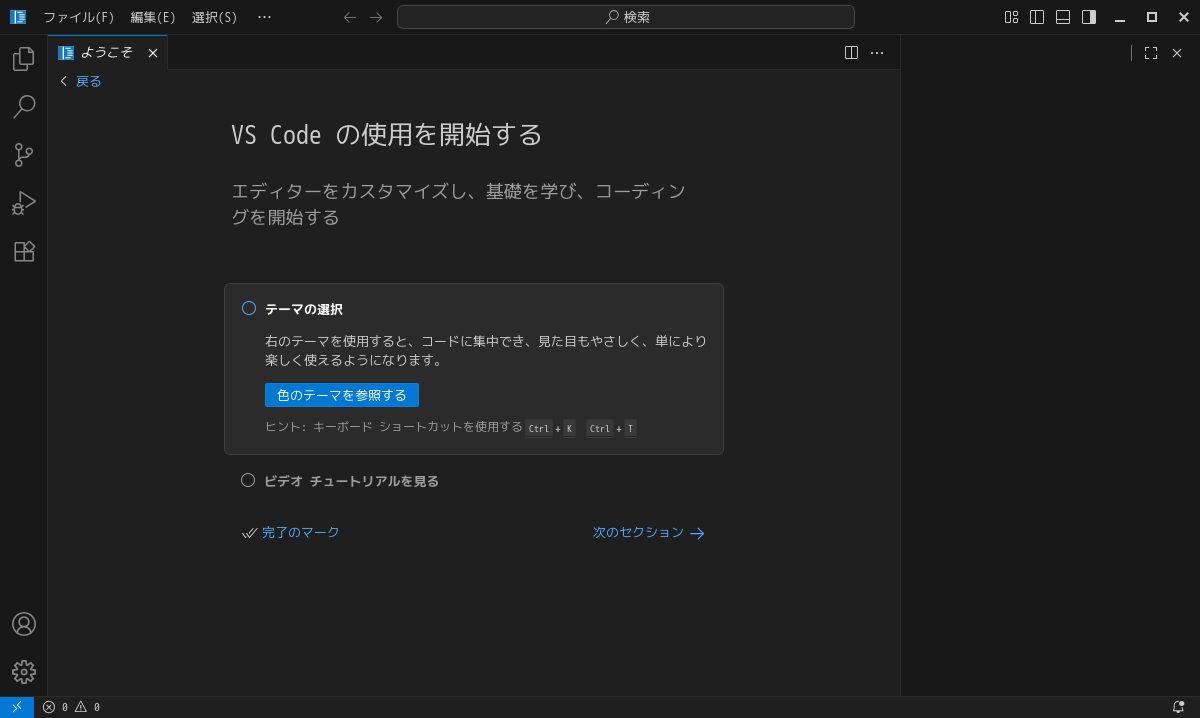
Task: Click the VS Code の使用を開始する heading
Action: pyautogui.click(x=387, y=135)
